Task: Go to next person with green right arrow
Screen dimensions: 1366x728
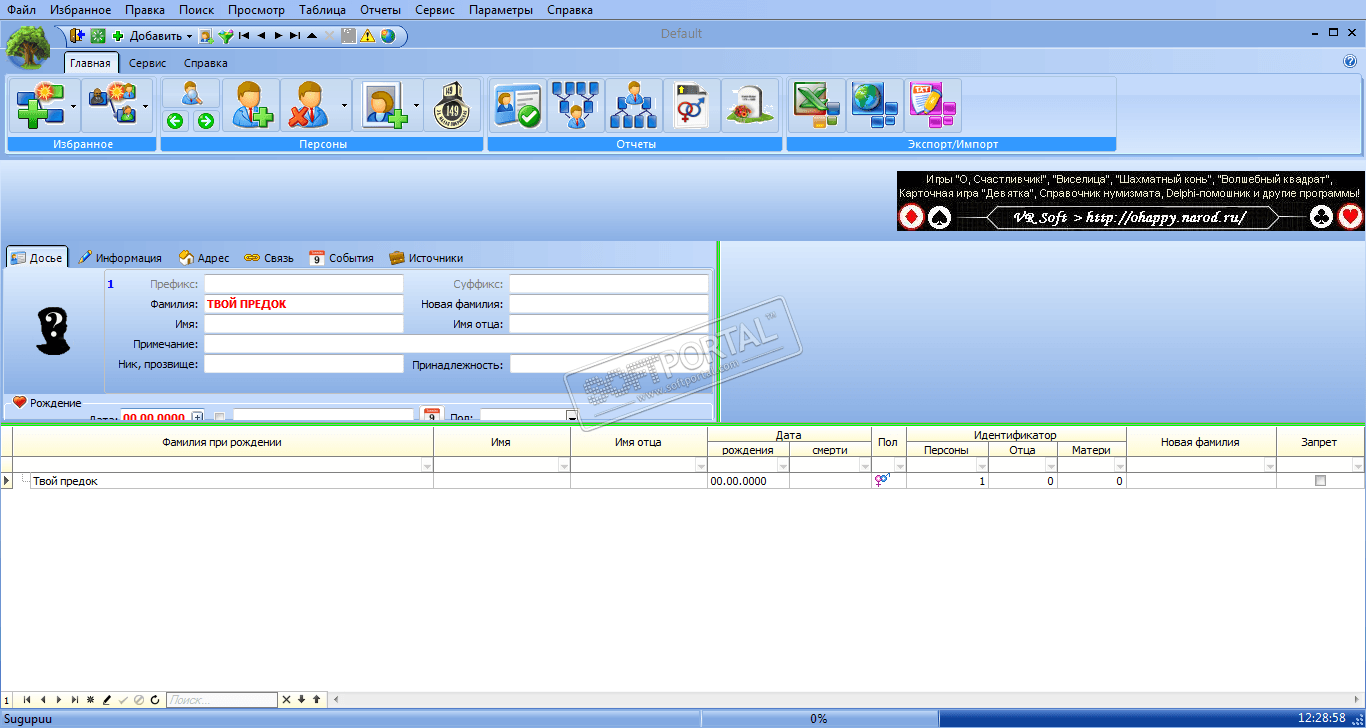Action: [x=206, y=121]
